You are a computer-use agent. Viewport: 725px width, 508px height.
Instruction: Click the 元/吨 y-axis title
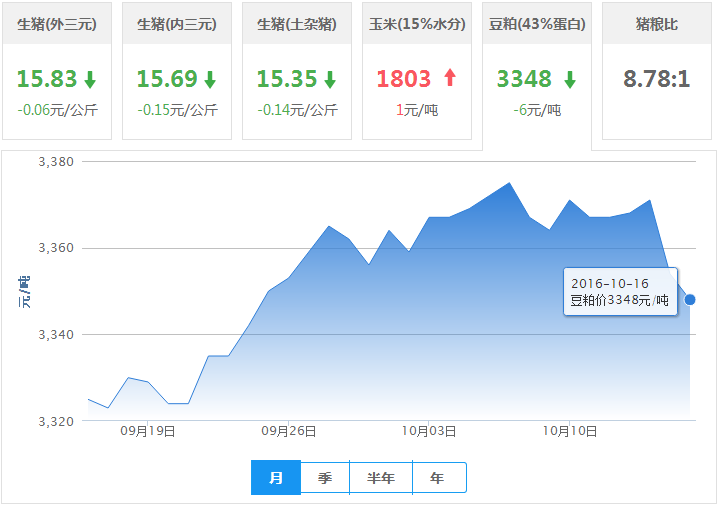[x=24, y=292]
